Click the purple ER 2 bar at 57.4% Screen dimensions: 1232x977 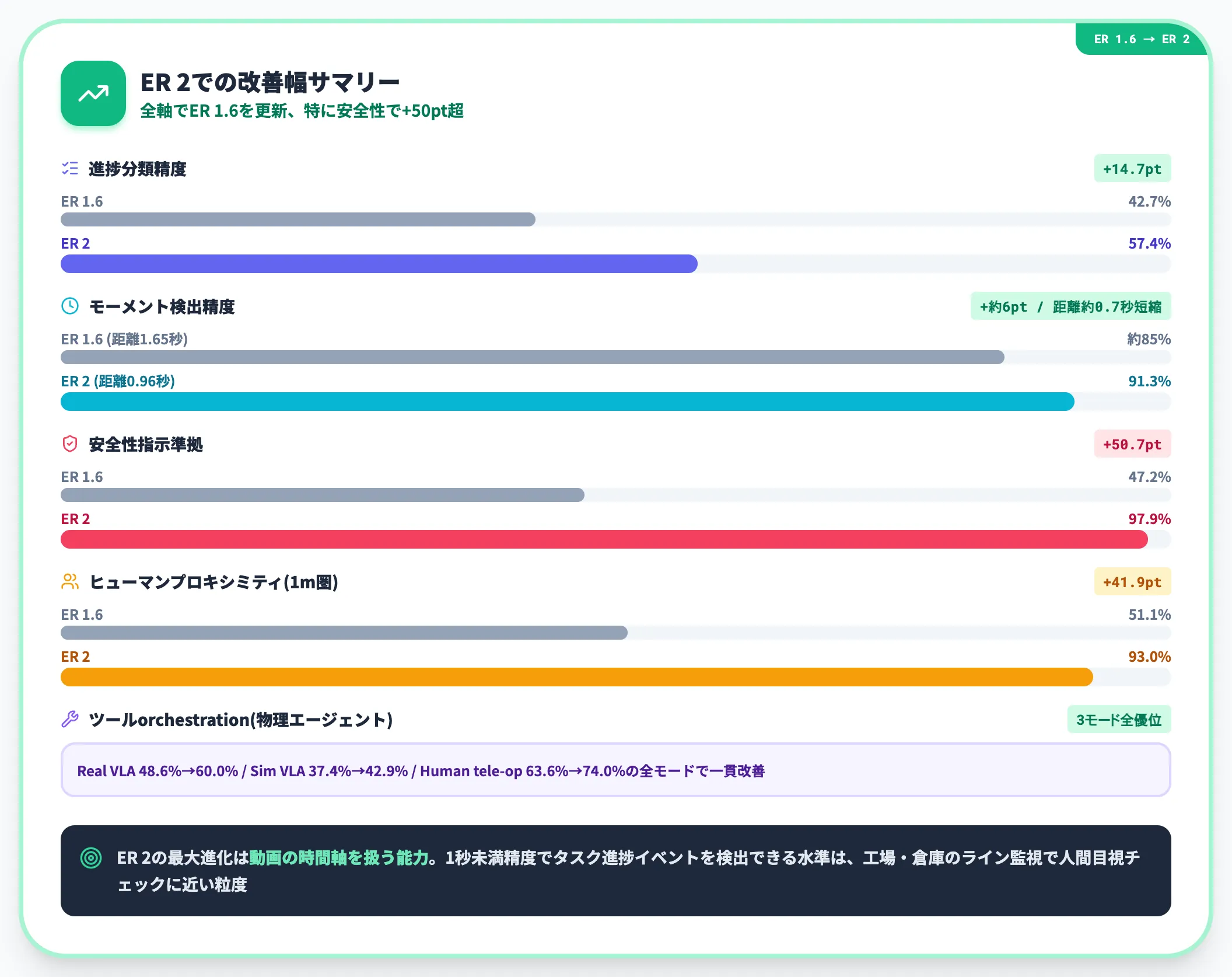tap(379, 264)
